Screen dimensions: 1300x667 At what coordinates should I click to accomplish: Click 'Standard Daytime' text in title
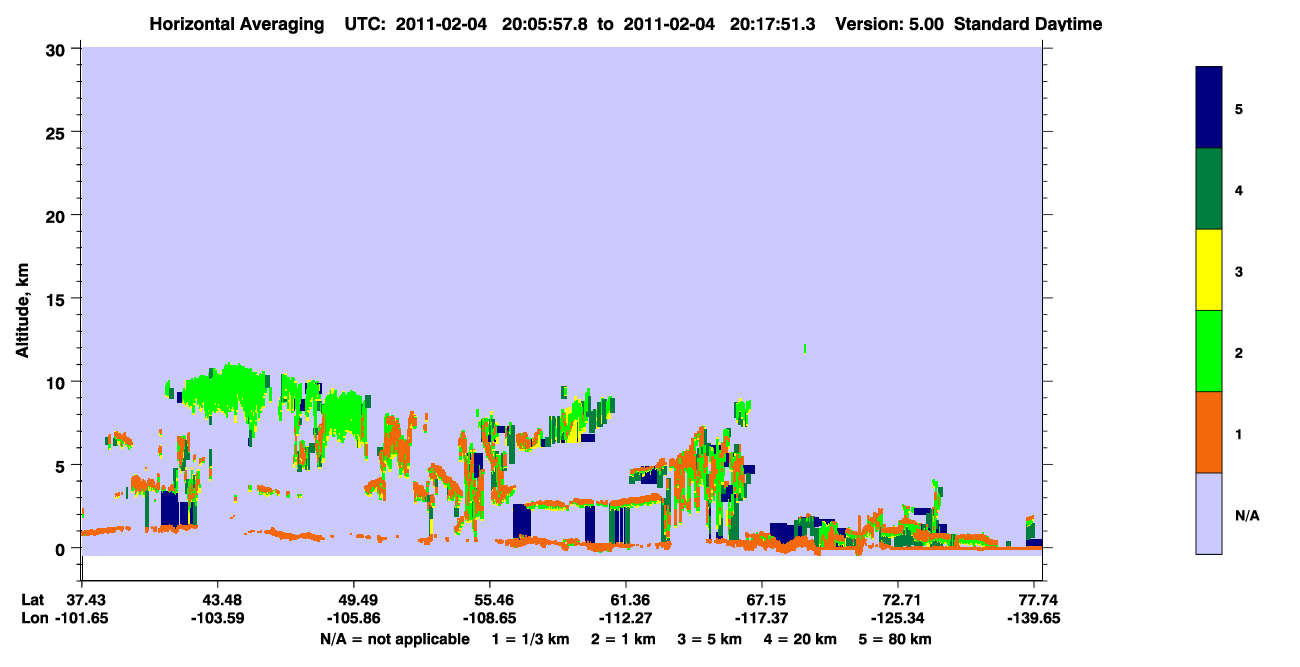(x=1028, y=24)
